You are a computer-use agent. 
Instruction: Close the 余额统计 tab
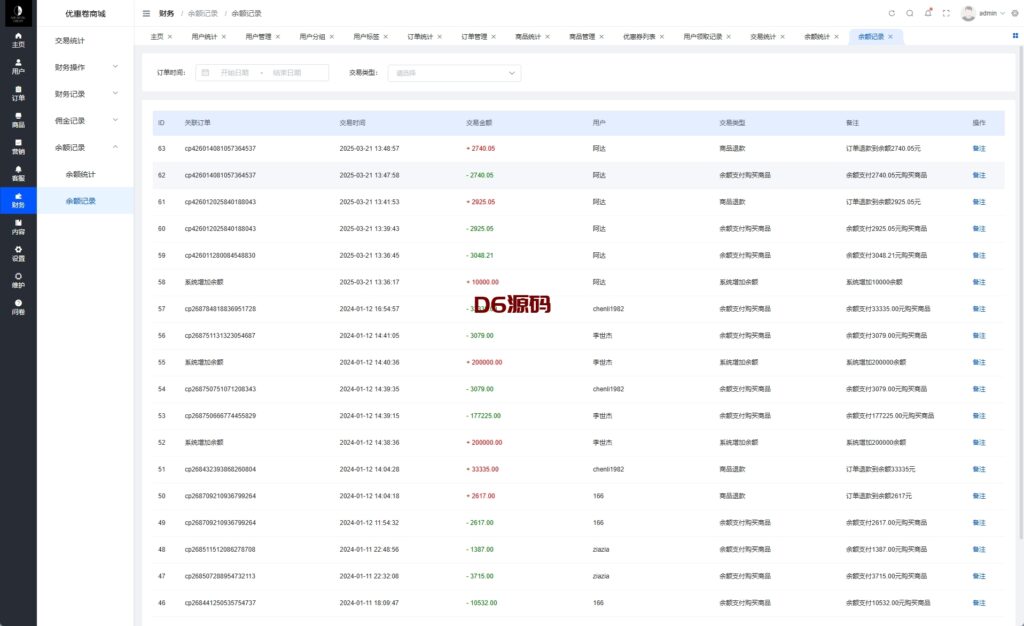pos(836,37)
